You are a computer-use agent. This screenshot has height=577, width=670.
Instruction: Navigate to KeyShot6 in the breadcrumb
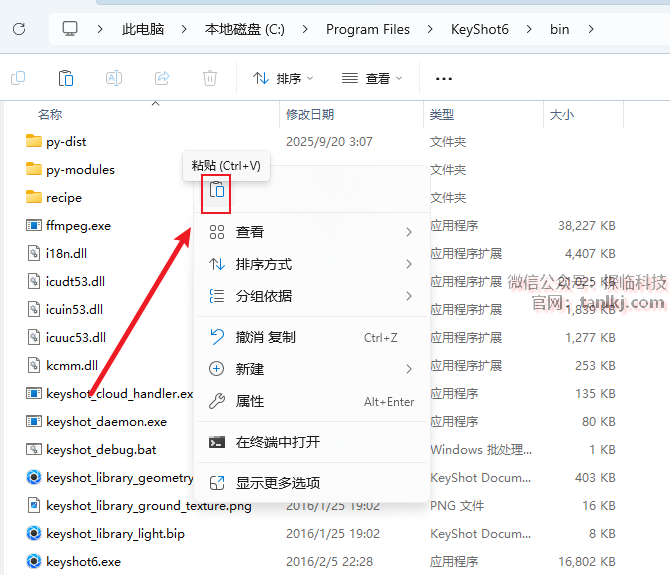pyautogui.click(x=479, y=29)
